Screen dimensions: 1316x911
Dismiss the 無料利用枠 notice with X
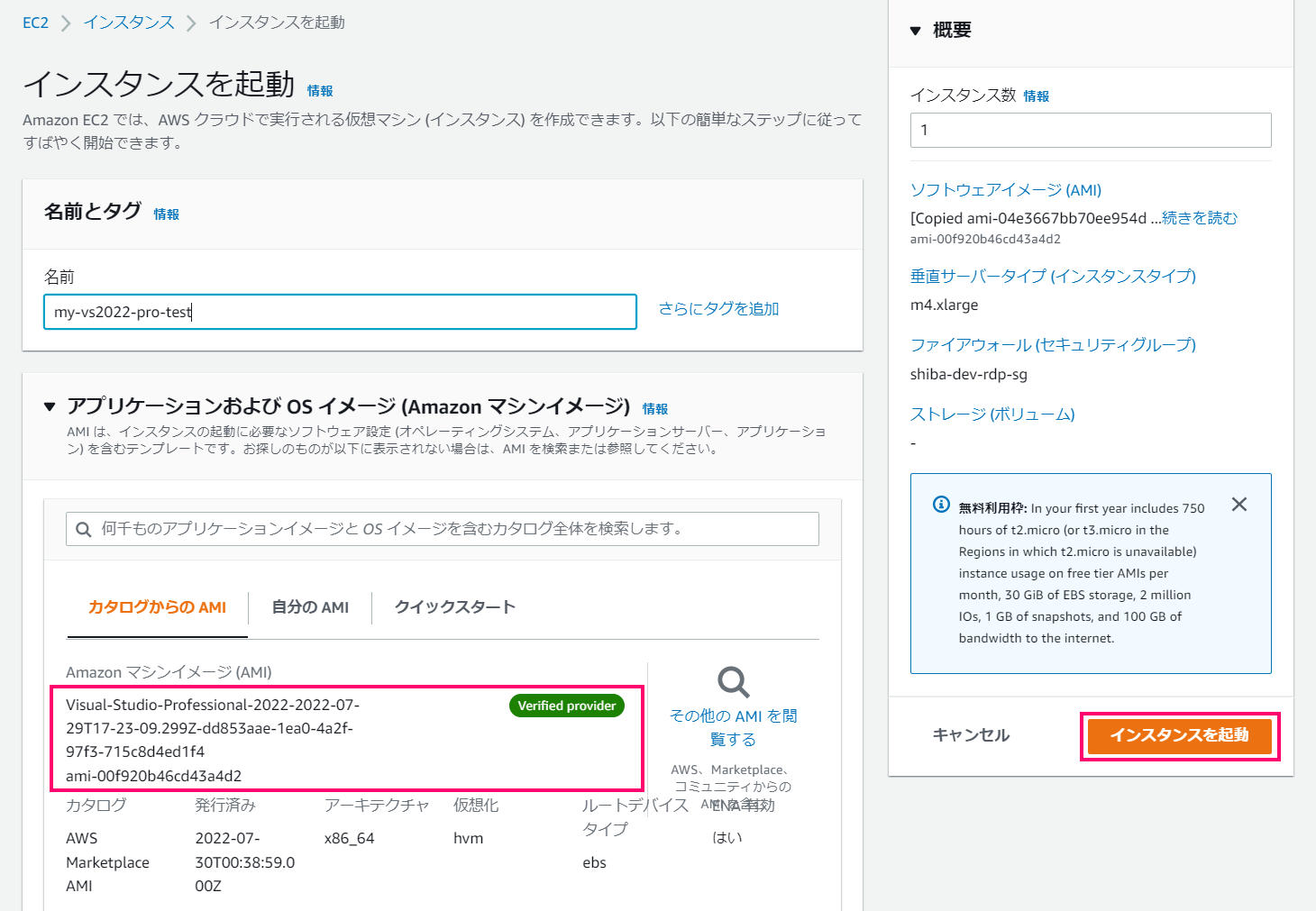click(x=1239, y=505)
